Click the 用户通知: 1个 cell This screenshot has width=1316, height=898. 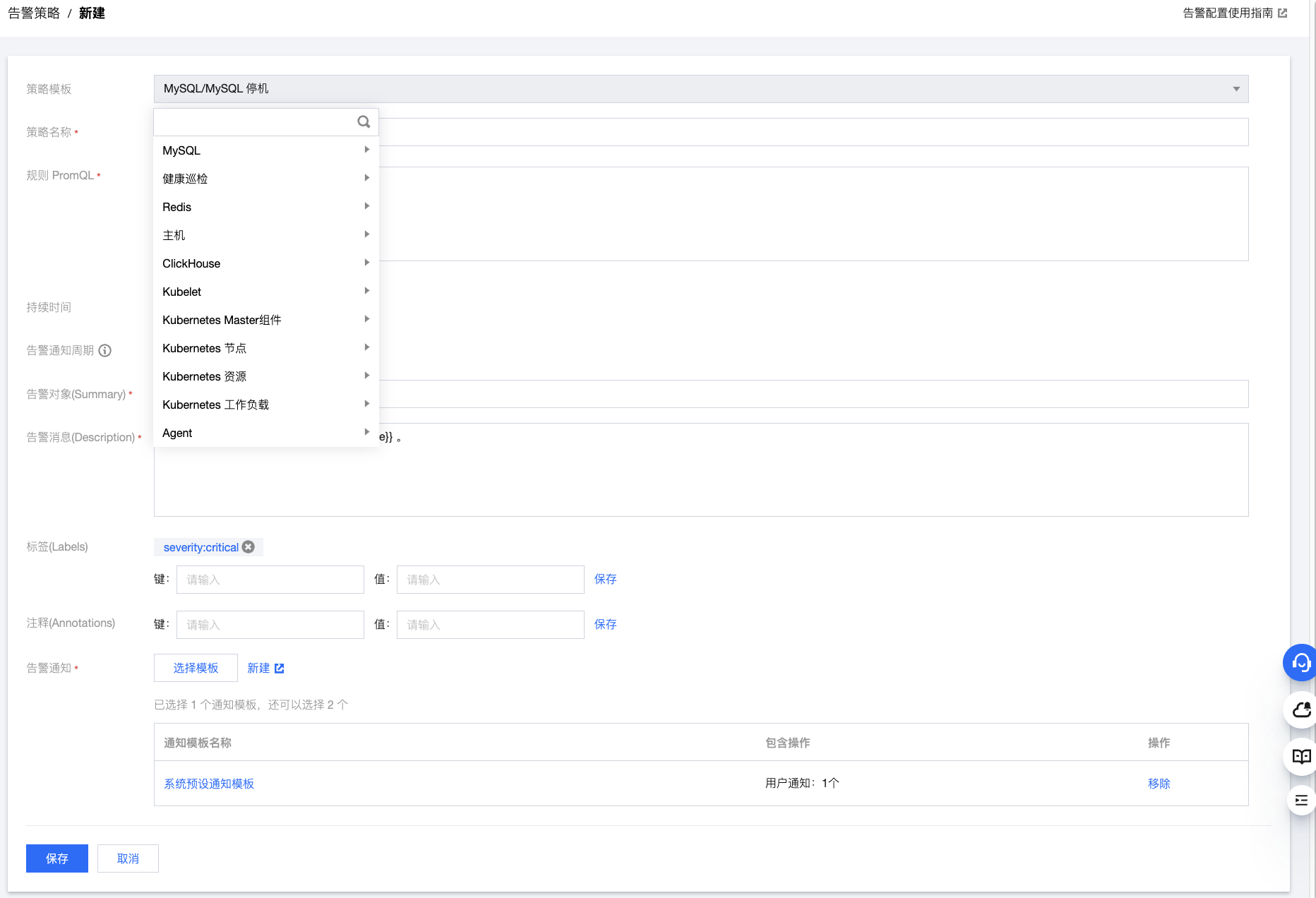point(802,783)
